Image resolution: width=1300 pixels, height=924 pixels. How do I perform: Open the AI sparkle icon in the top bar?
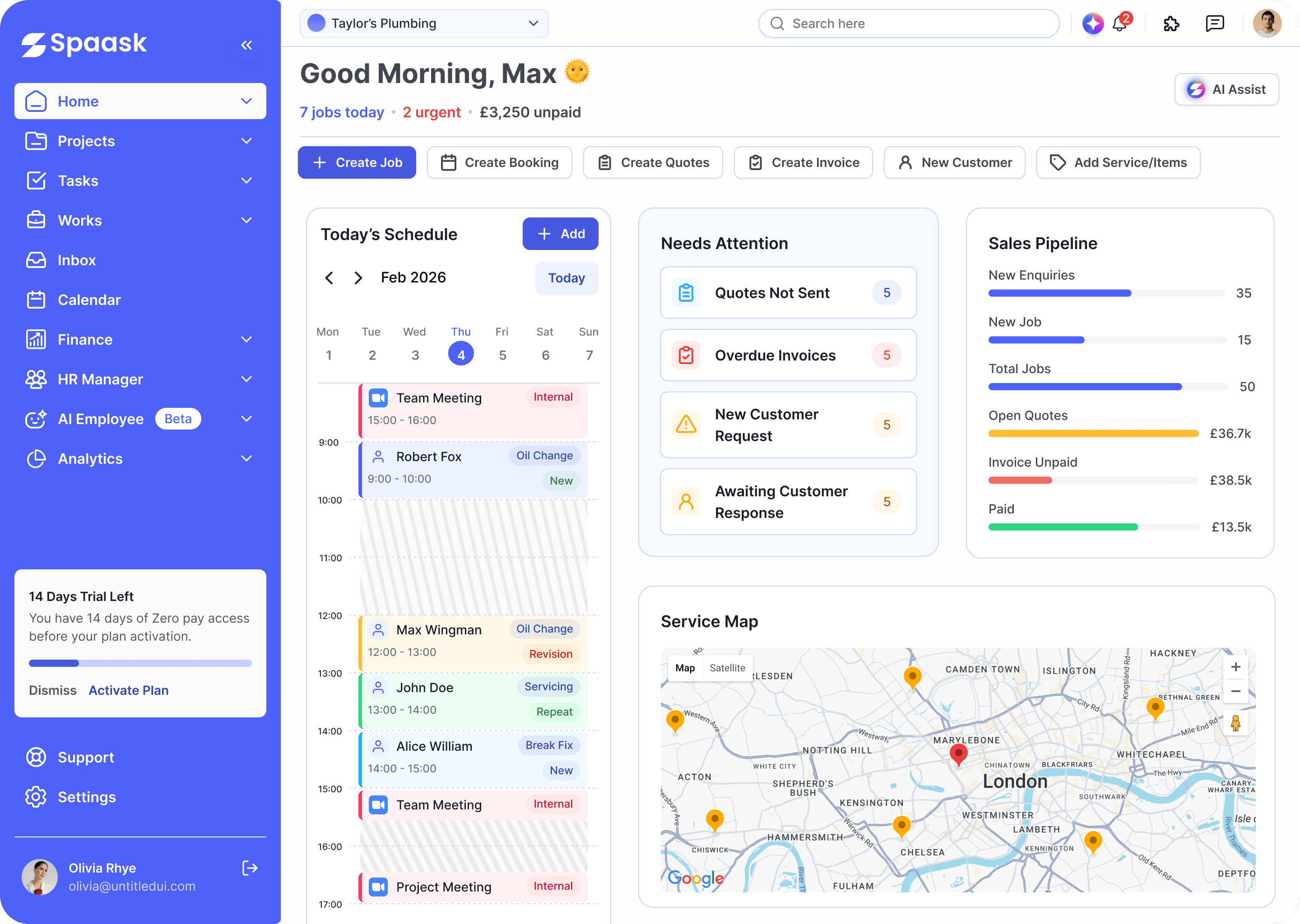click(x=1092, y=23)
